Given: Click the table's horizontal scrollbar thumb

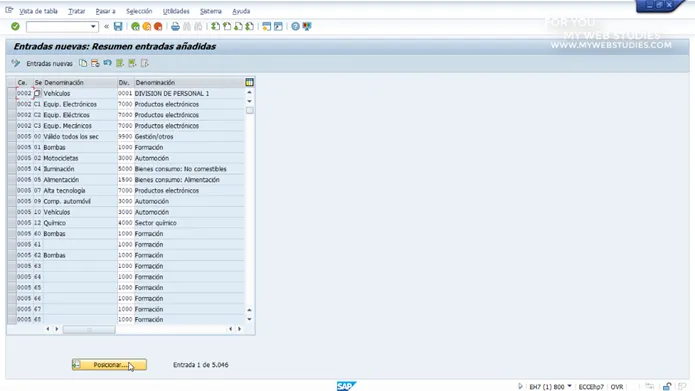Looking at the screenshot, I should tap(89, 329).
